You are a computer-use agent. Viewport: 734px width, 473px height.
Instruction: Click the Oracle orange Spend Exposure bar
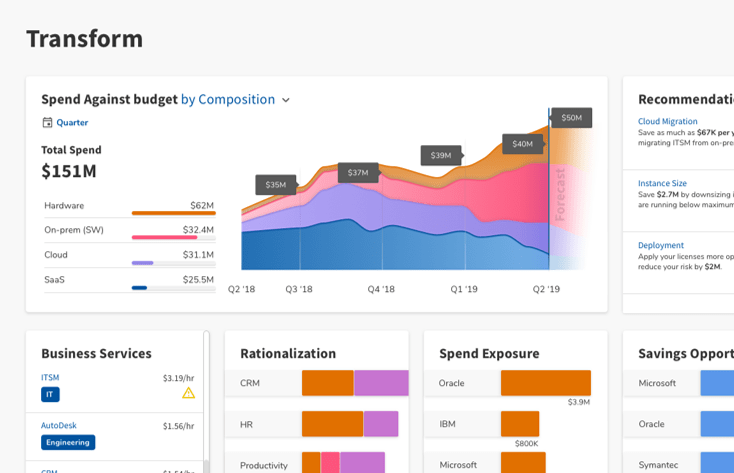[545, 383]
